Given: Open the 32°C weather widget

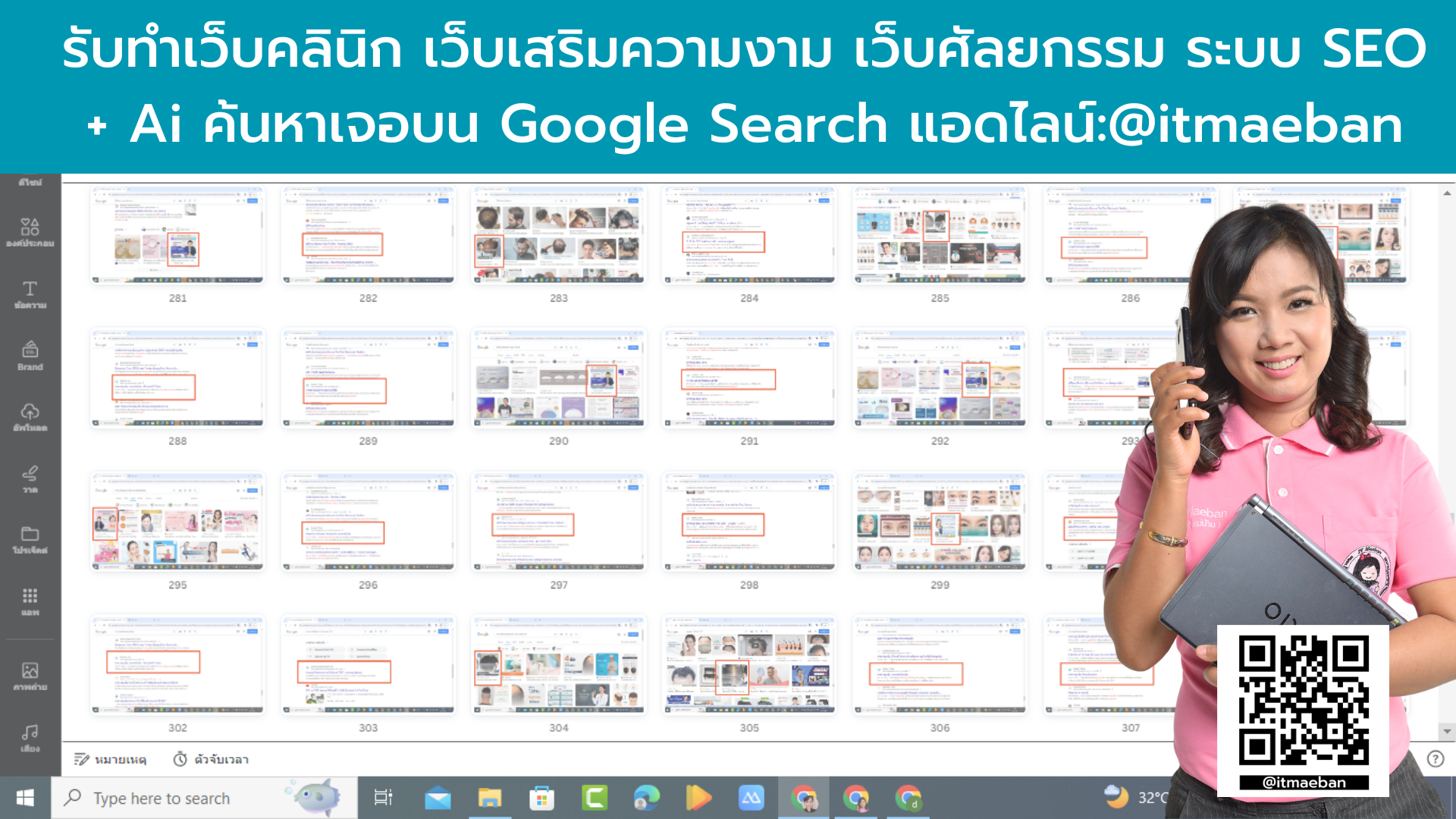Looking at the screenshot, I should pyautogui.click(x=1134, y=798).
